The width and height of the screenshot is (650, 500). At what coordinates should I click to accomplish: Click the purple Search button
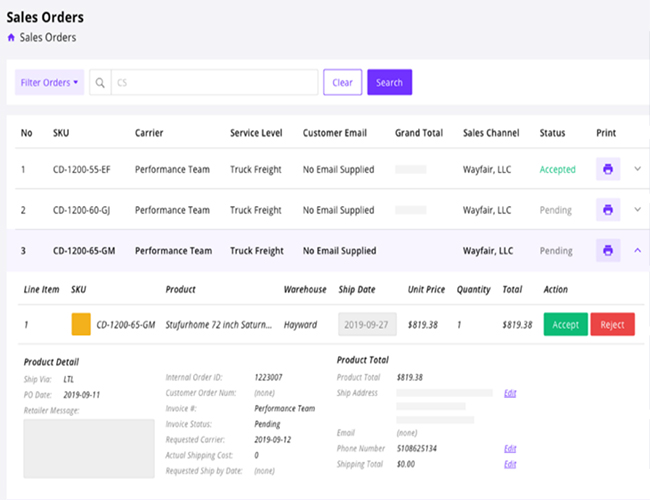click(389, 83)
